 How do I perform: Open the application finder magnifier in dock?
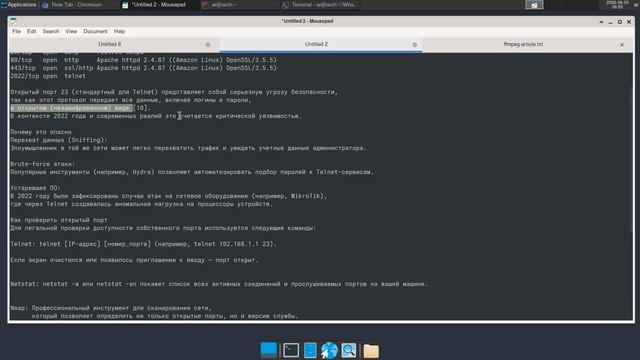point(349,350)
